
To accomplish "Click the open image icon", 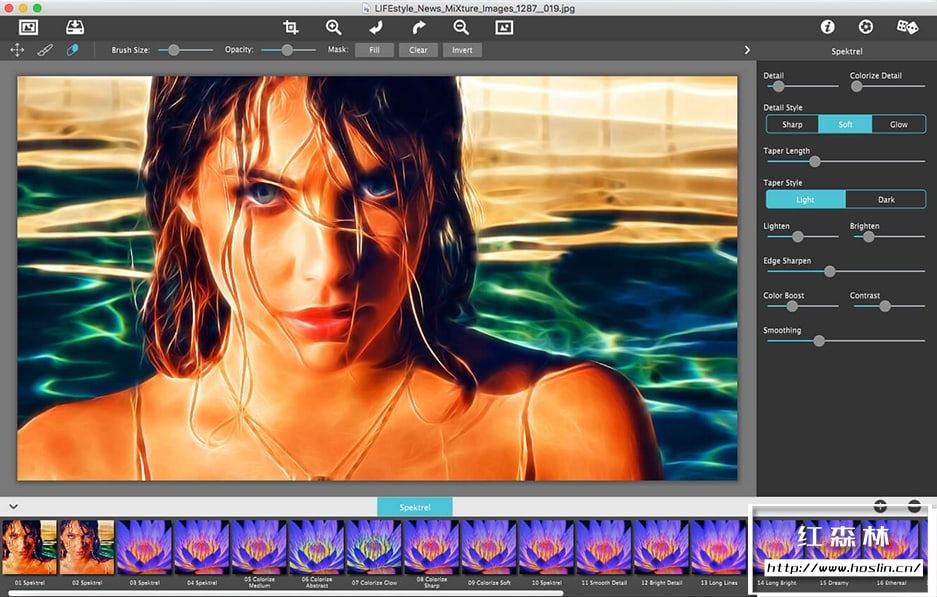I will click(x=28, y=27).
